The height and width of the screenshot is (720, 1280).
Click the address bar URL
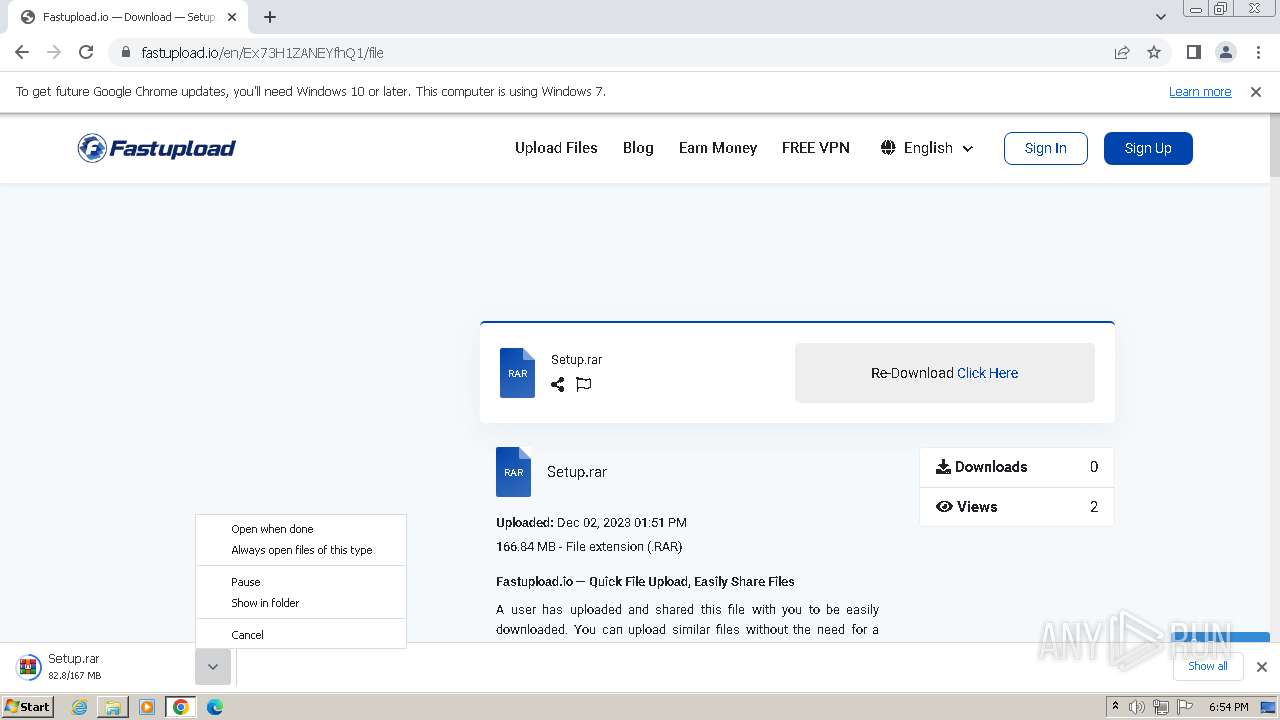[x=262, y=52]
